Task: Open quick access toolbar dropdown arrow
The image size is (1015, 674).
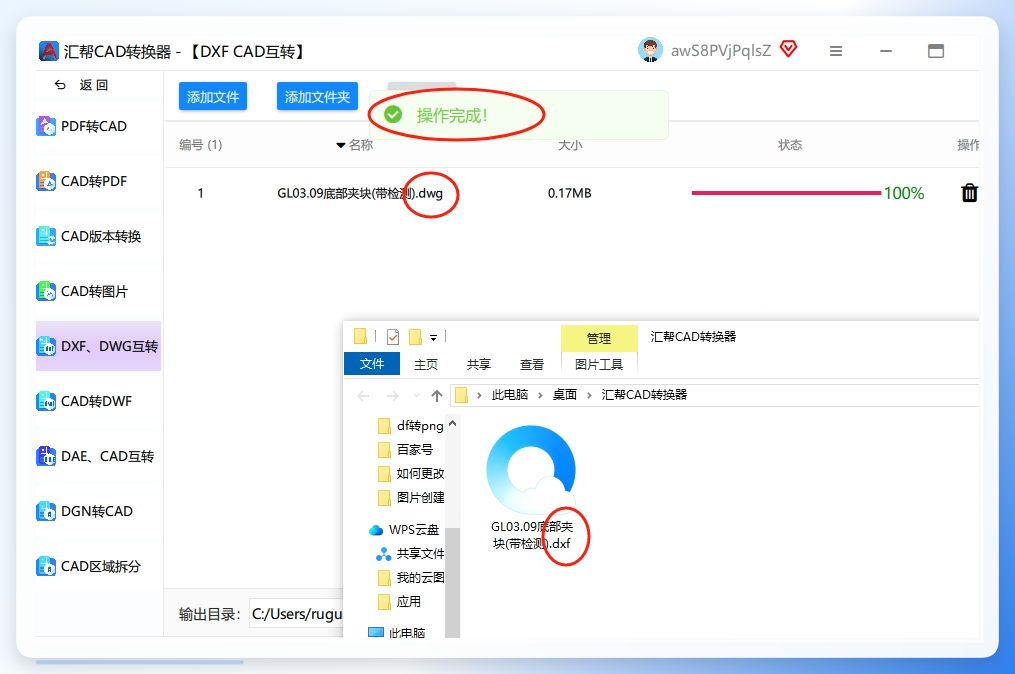Action: [434, 337]
